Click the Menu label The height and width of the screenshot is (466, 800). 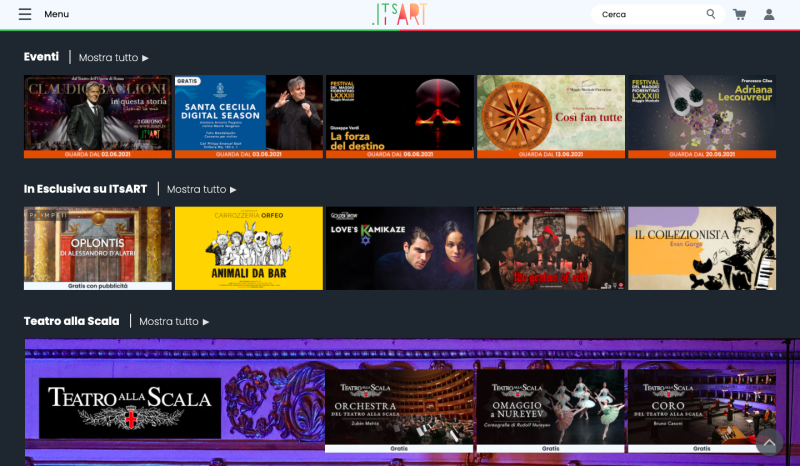tap(57, 14)
